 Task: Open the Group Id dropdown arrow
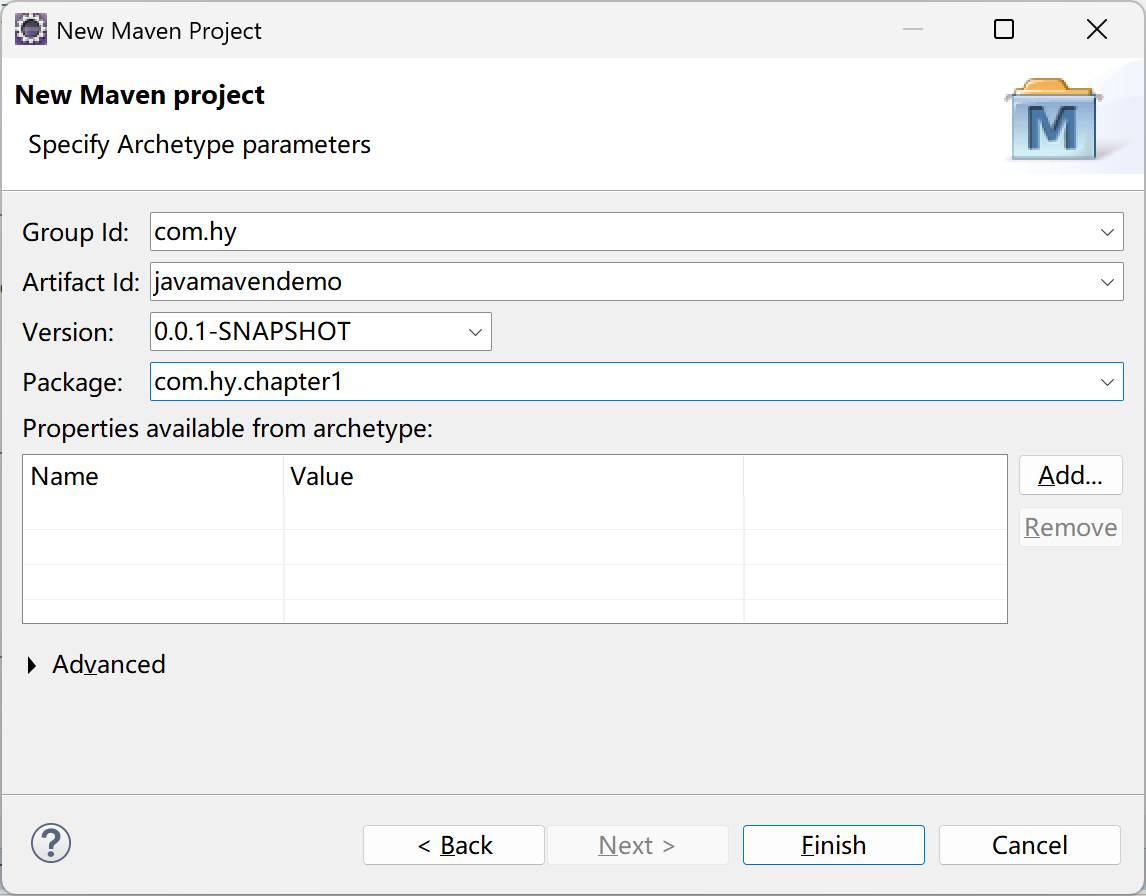(1107, 232)
